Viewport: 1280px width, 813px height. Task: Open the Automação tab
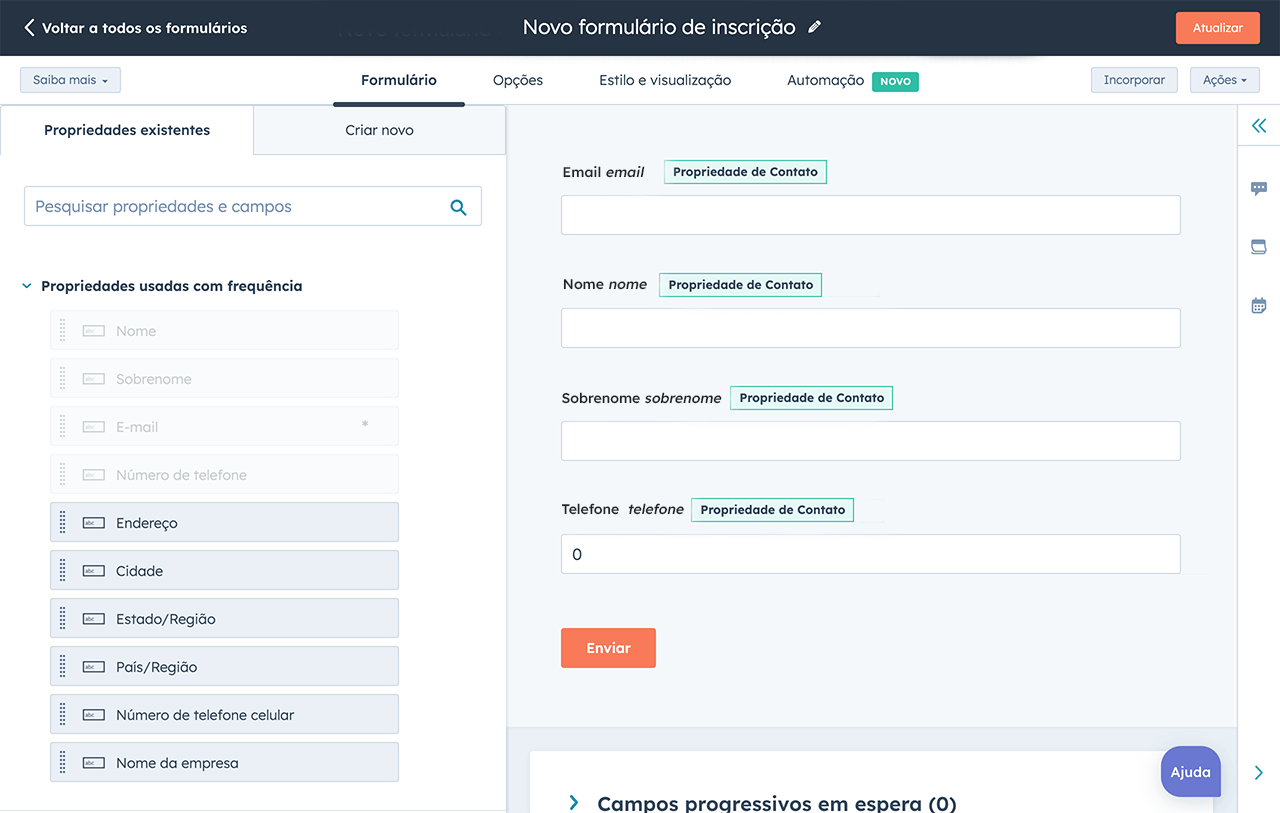[x=825, y=80]
